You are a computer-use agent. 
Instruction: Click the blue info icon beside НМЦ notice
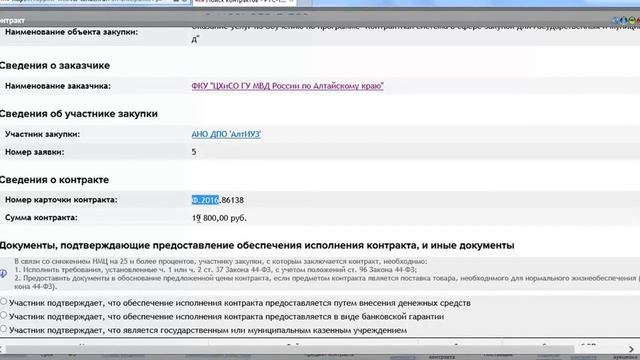coord(3,273)
